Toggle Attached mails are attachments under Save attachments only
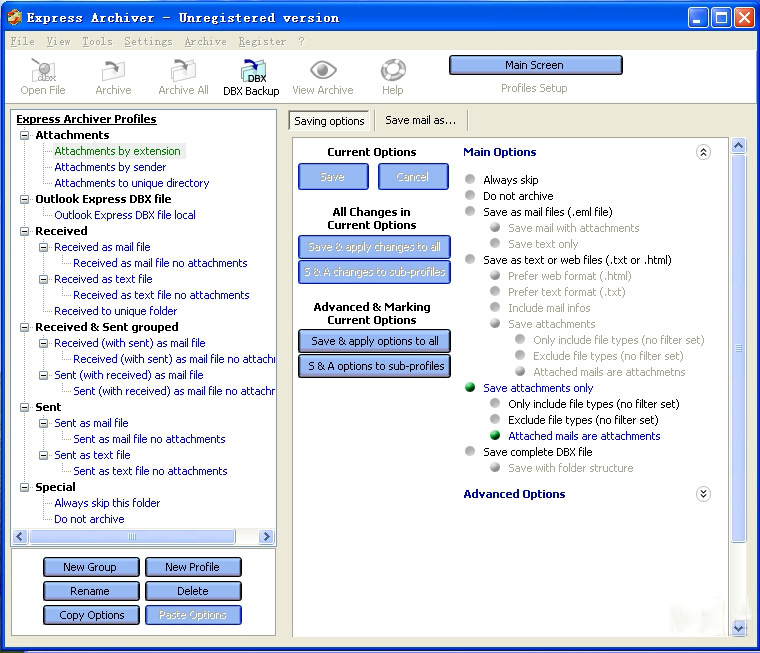 495,435
